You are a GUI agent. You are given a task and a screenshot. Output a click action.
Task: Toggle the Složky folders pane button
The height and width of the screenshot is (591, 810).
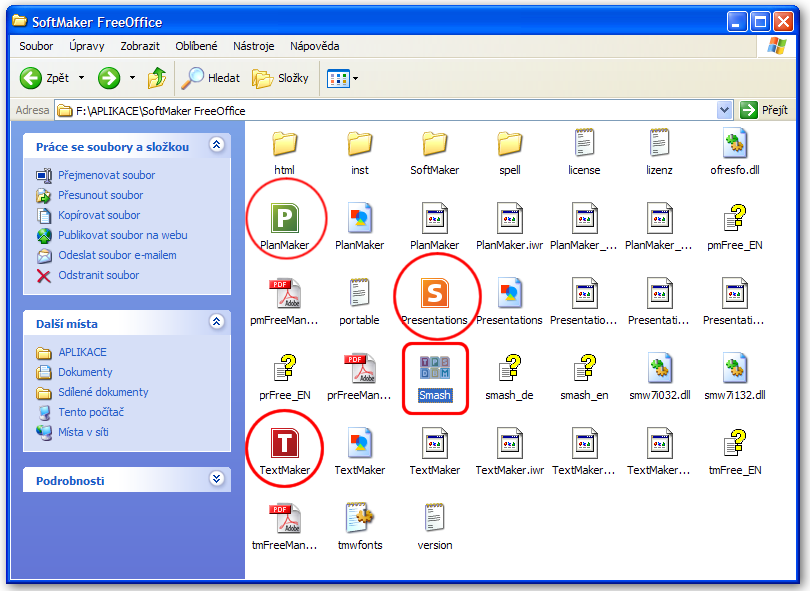pos(281,78)
